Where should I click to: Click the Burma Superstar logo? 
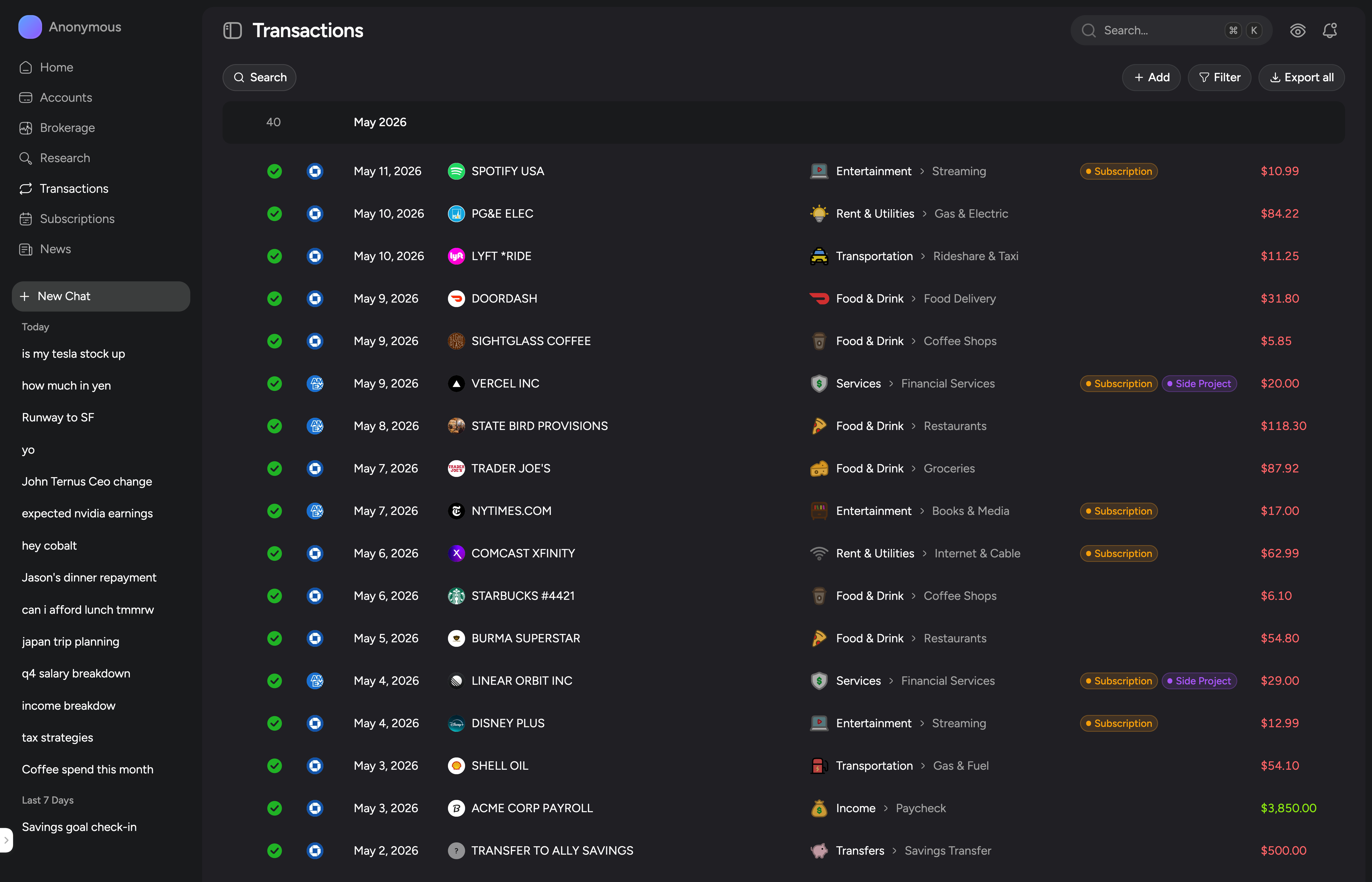[456, 638]
